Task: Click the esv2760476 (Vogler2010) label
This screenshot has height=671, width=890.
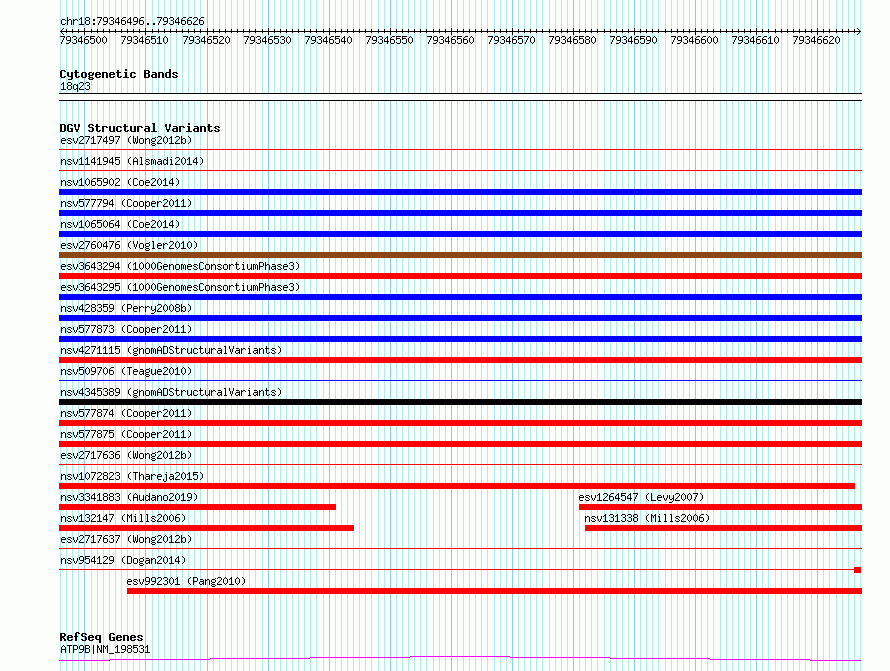Action: [x=129, y=245]
